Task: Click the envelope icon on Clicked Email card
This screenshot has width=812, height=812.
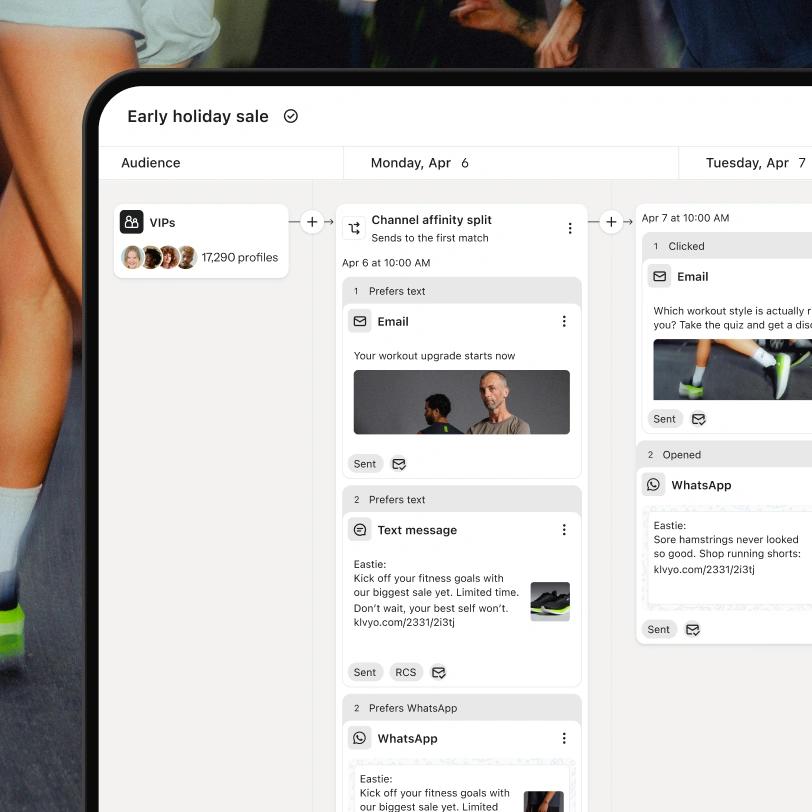Action: 659,277
